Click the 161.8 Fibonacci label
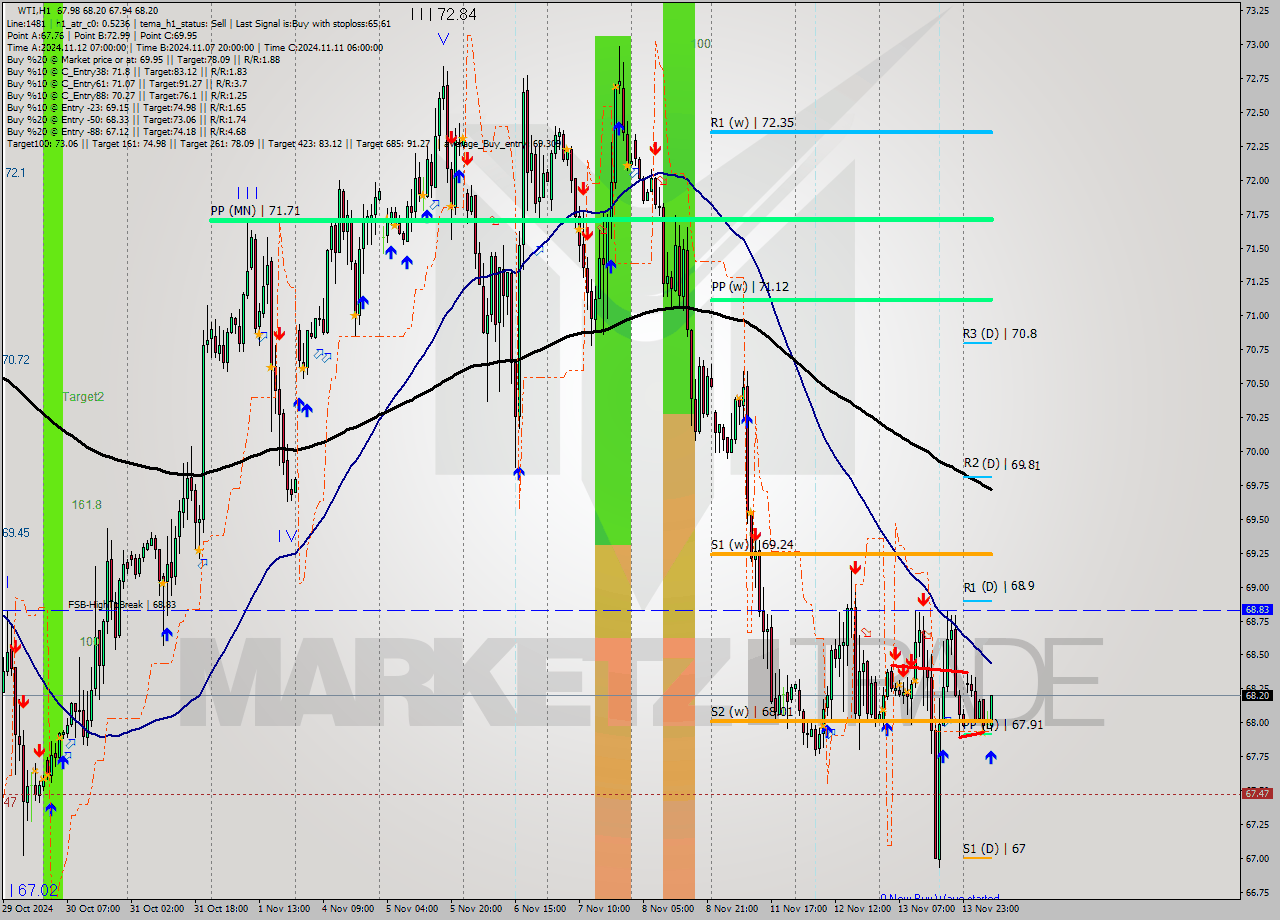 click(87, 505)
